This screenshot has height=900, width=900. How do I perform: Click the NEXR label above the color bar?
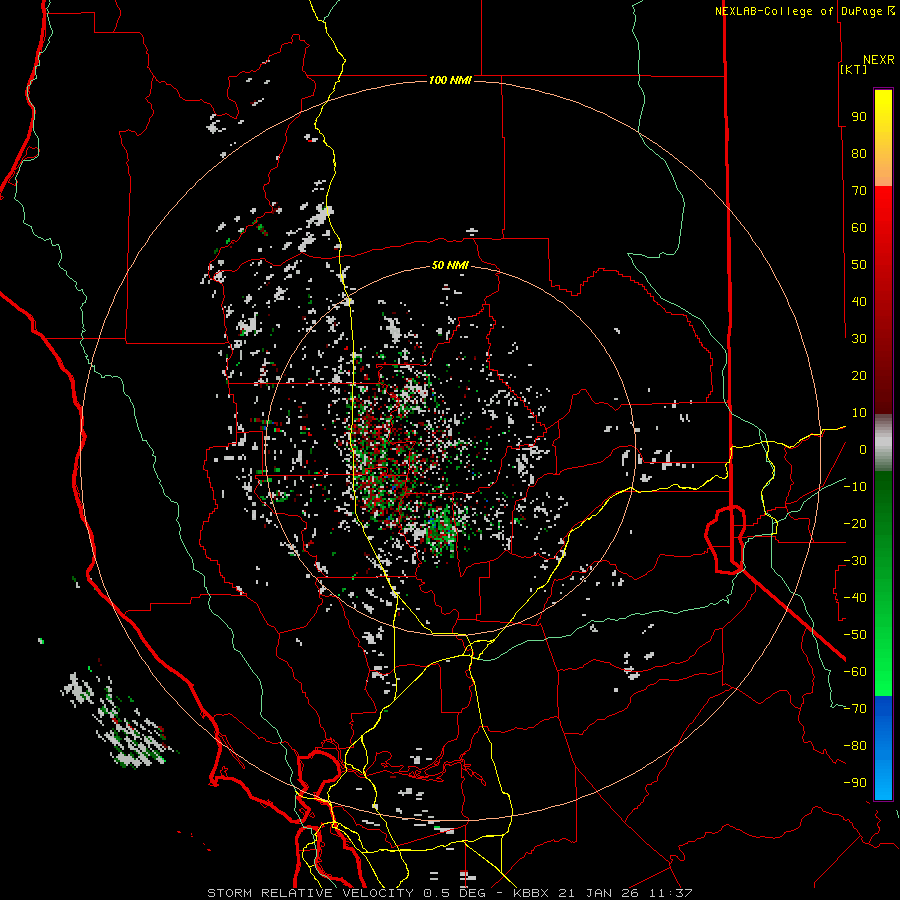tap(879, 60)
